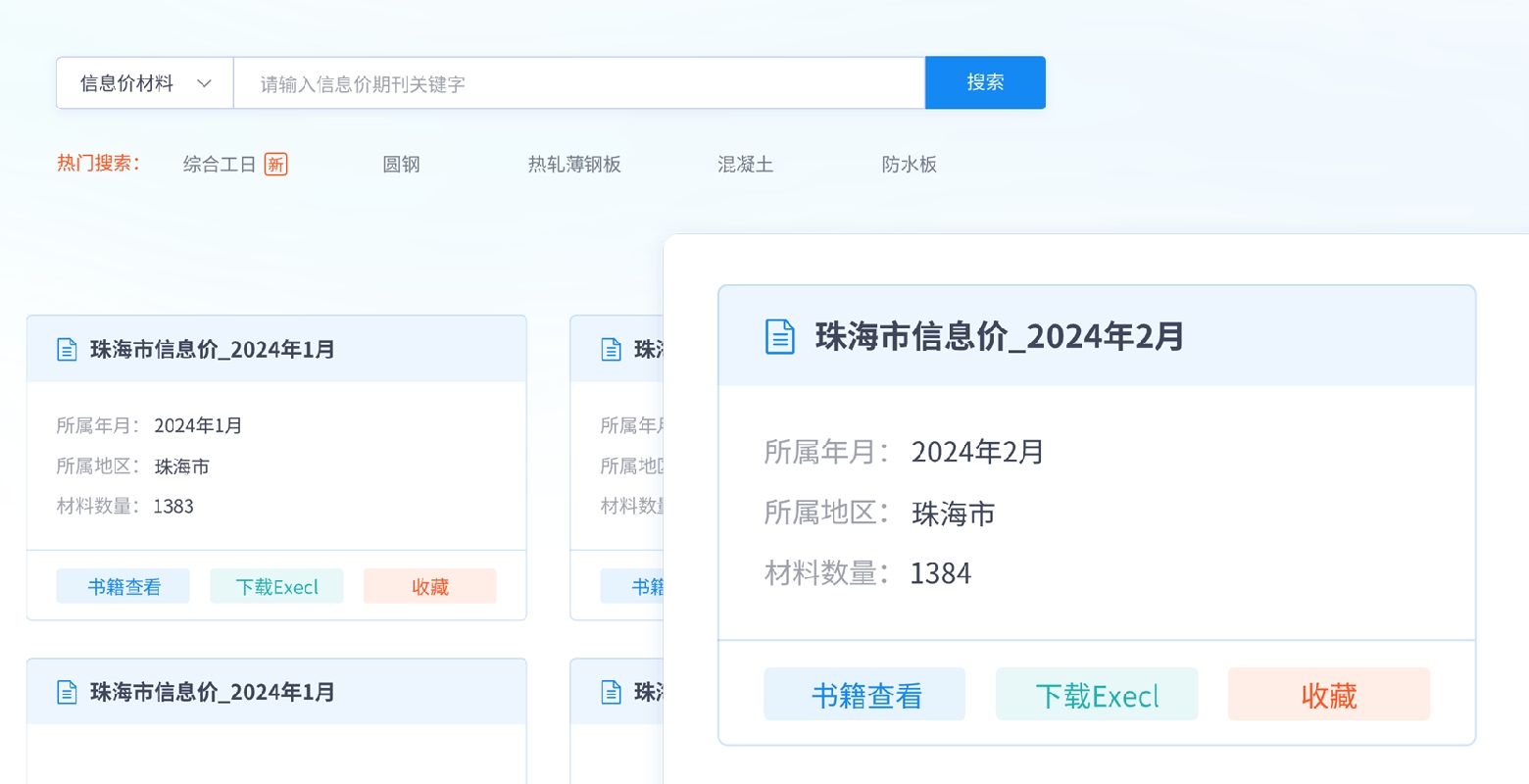Click the magnifier area of the 搜索 button

(x=984, y=82)
